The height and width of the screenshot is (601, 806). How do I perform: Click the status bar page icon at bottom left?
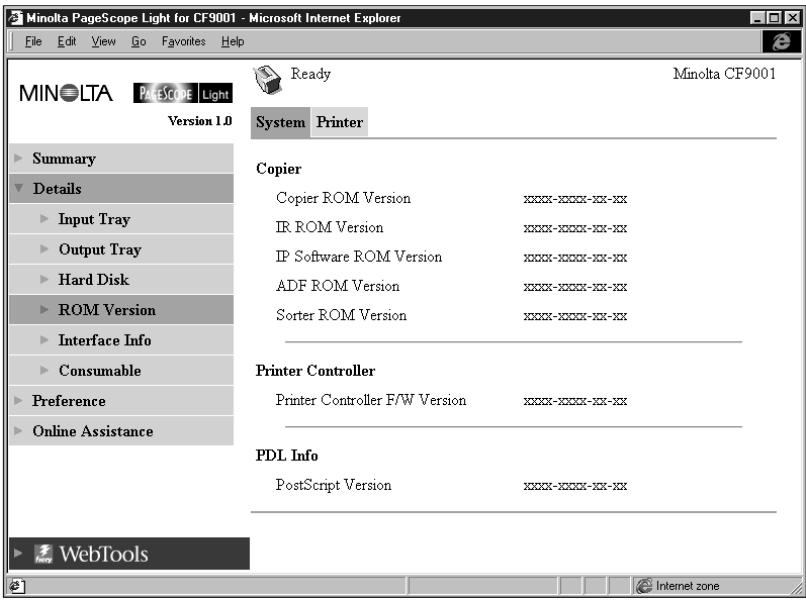click(15, 586)
